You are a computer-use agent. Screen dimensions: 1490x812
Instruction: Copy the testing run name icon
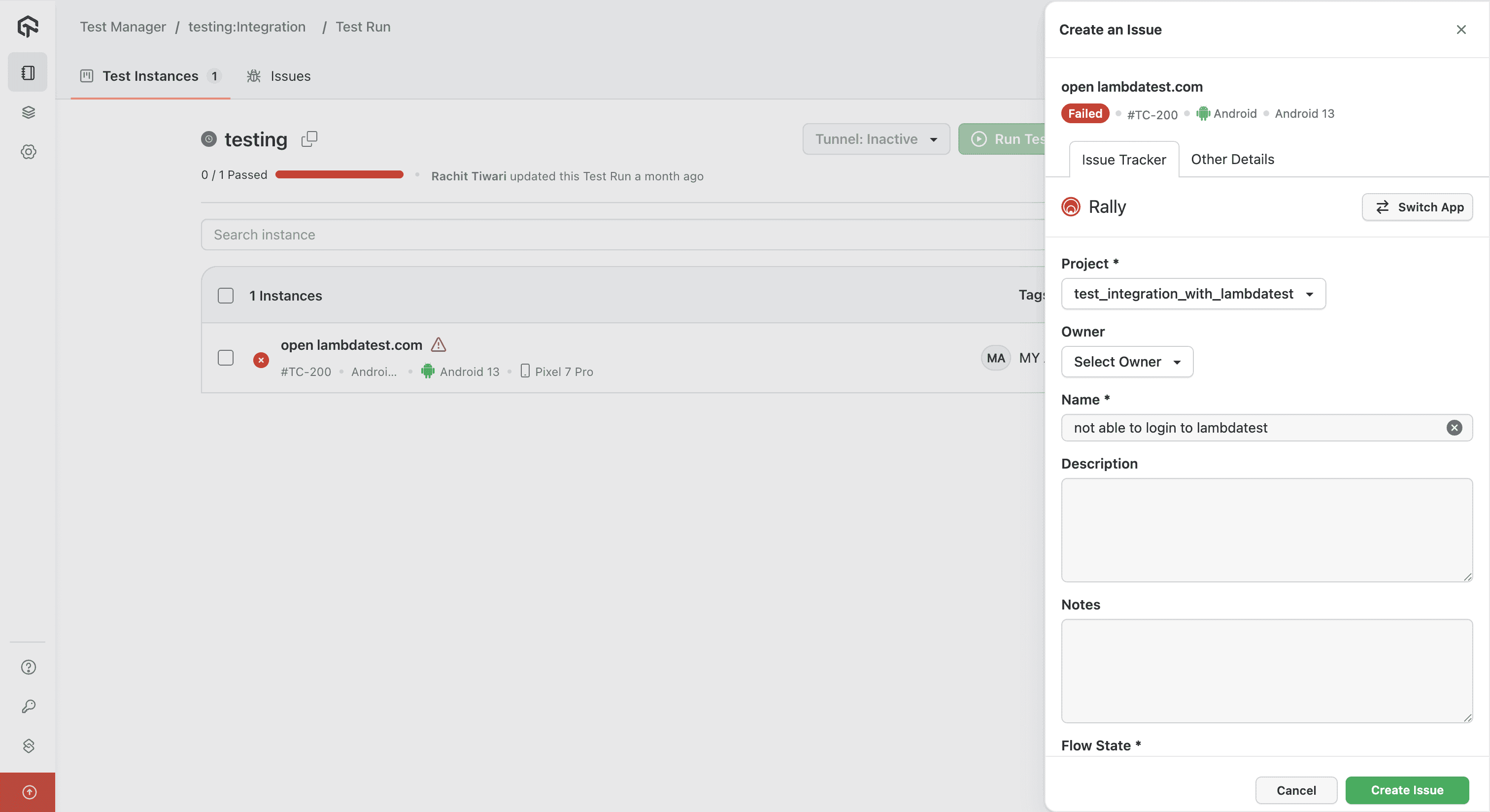pos(309,139)
